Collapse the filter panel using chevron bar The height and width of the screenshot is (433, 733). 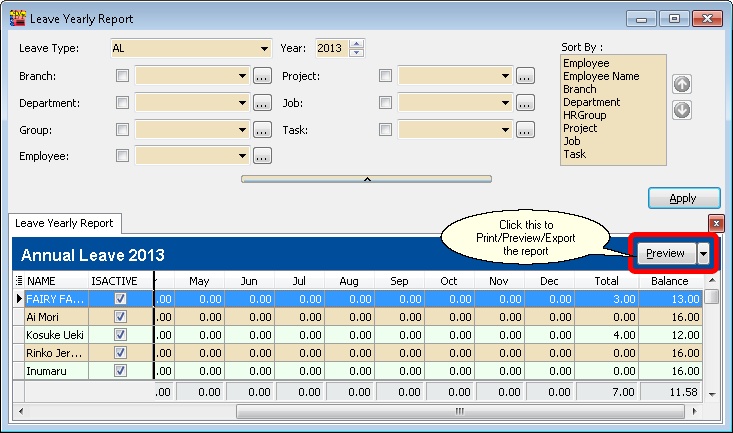click(368, 179)
